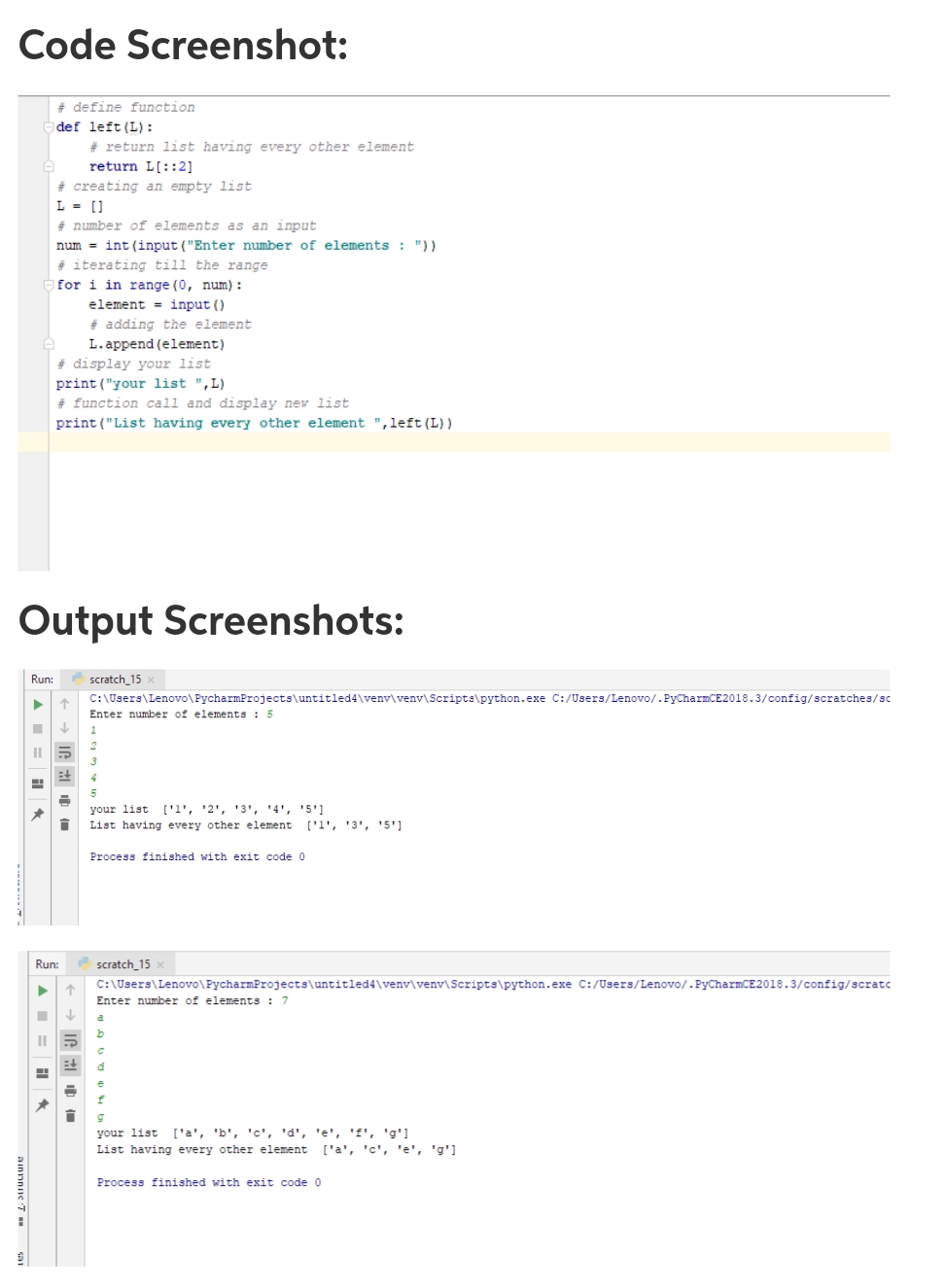Toggle Scroll to End in 7-elements Run panel

click(x=70, y=1065)
